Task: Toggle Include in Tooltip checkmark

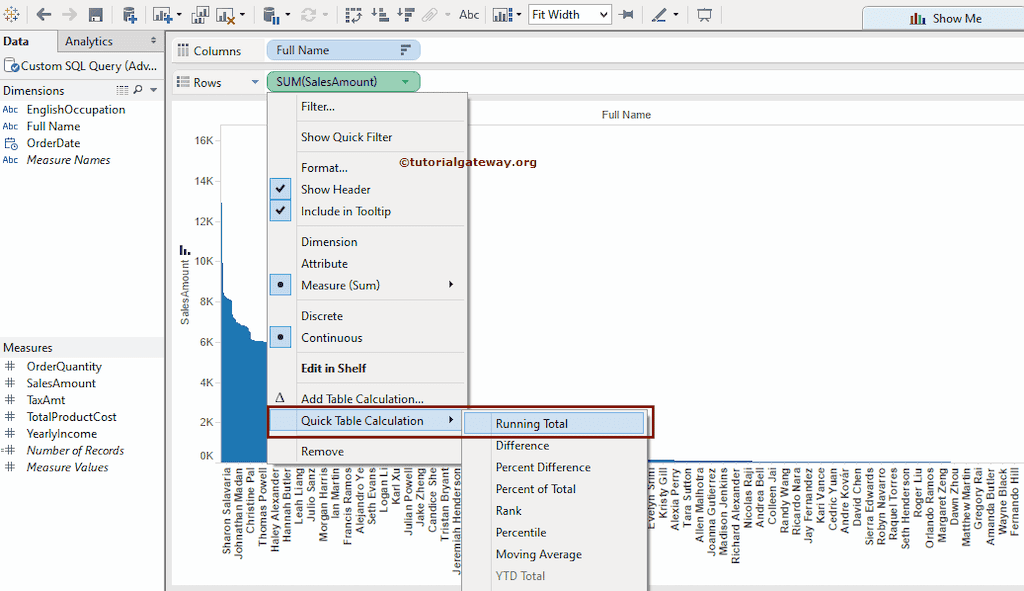Action: [x=345, y=211]
